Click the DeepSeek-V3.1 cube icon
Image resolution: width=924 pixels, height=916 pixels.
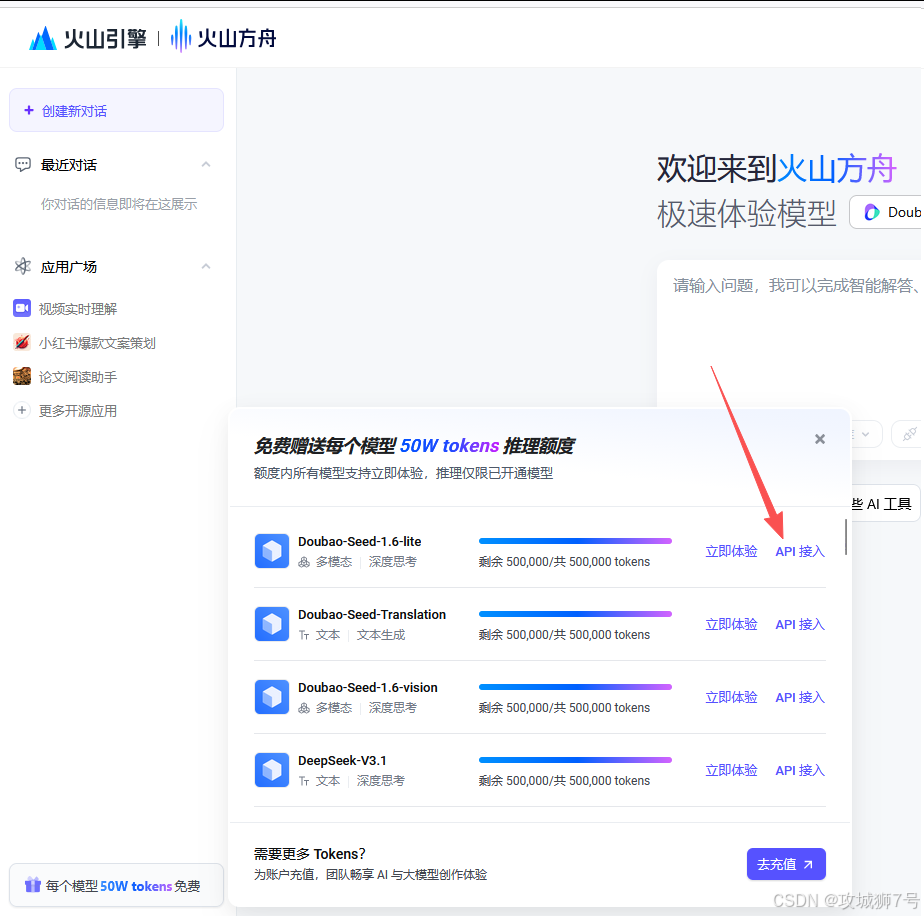tap(272, 770)
